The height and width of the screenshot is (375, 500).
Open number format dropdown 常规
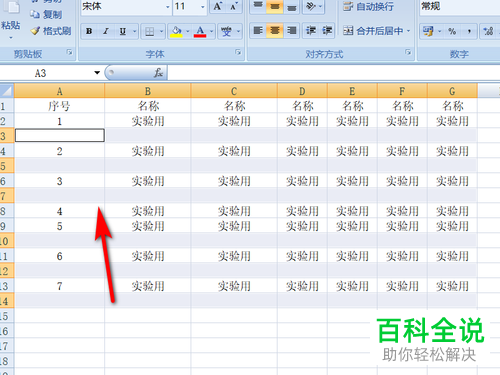click(459, 6)
